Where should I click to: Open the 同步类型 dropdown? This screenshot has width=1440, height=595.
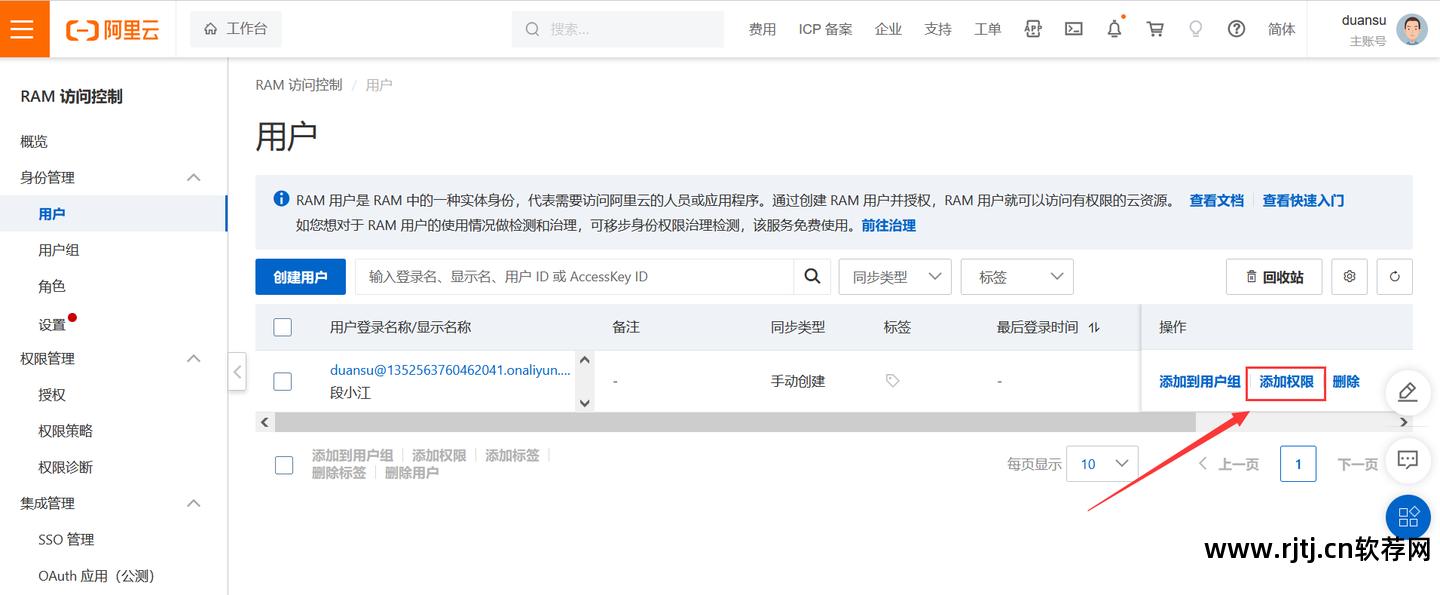click(x=895, y=277)
